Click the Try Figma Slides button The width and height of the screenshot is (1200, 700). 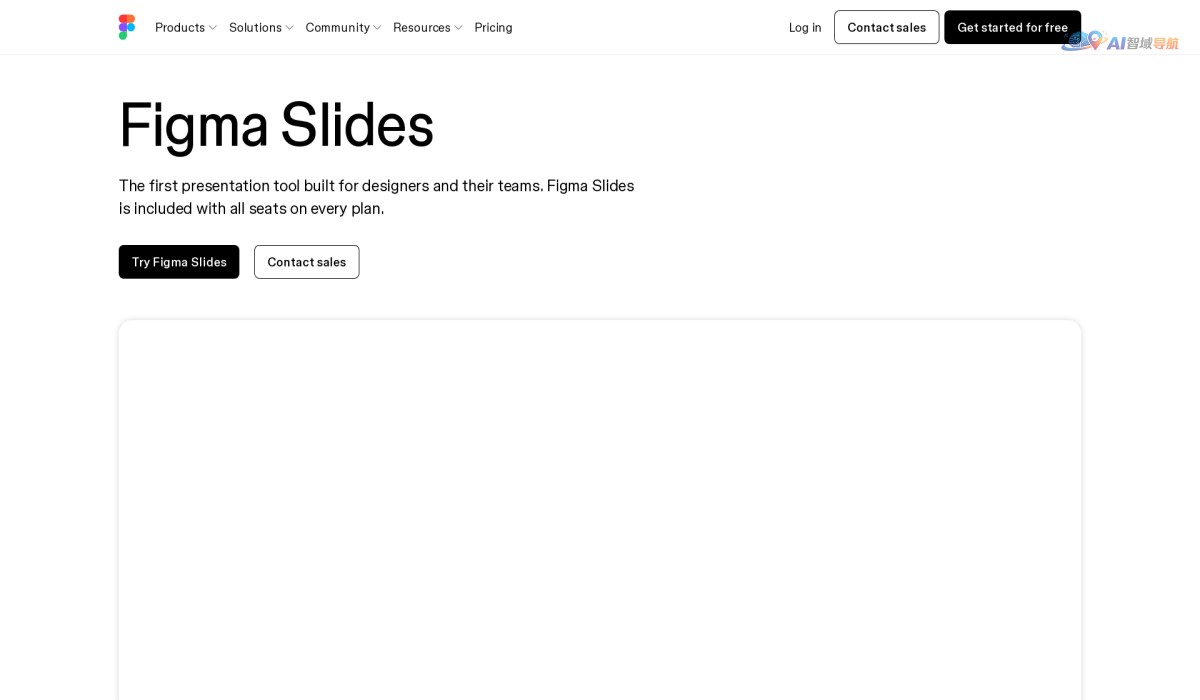click(179, 262)
